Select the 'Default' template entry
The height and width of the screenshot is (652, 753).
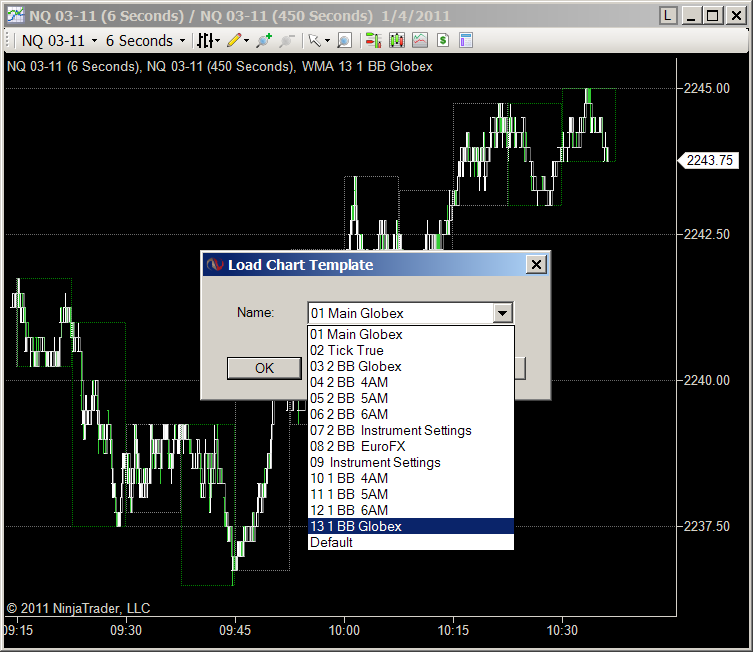pos(411,542)
